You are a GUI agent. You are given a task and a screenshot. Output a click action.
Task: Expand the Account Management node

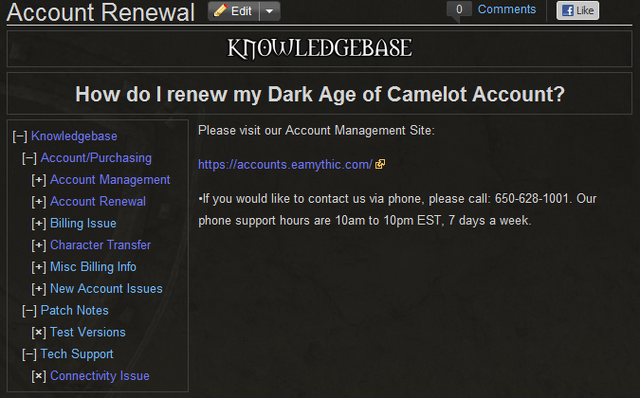pyautogui.click(x=39, y=180)
